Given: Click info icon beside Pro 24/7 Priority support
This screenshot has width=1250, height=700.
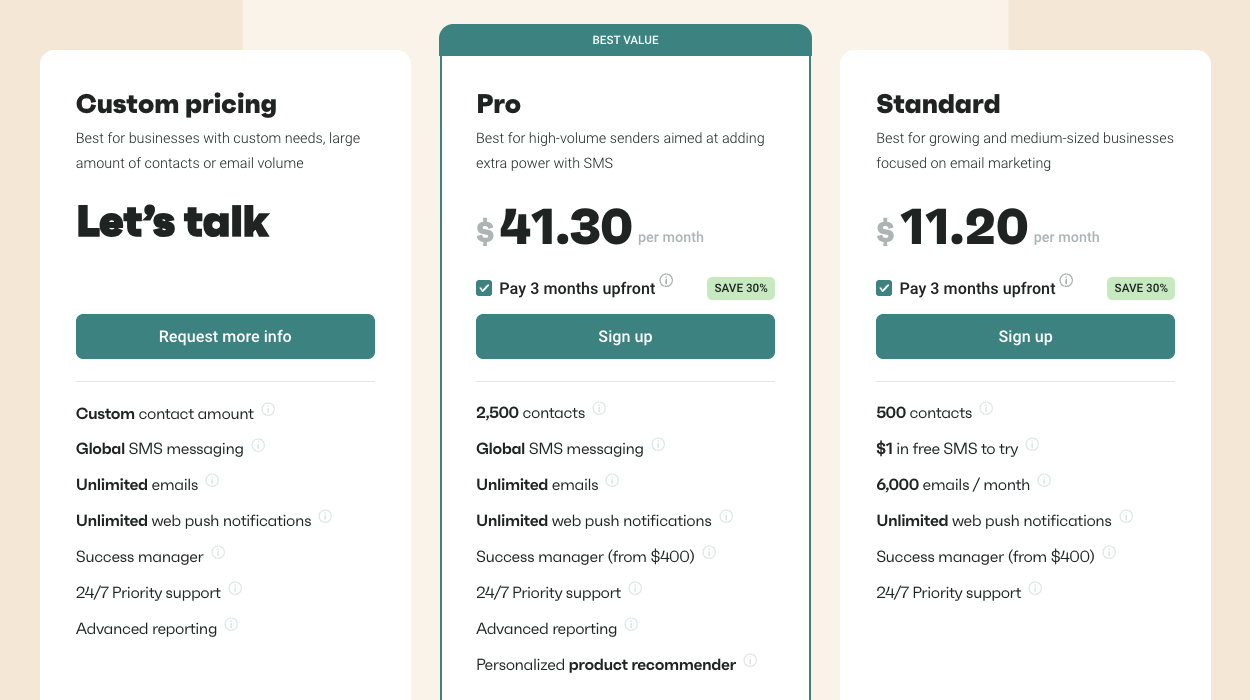Looking at the screenshot, I should pos(635,588).
